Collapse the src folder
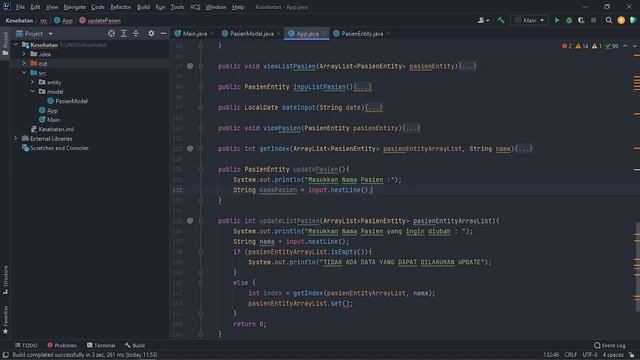 (x=24, y=73)
